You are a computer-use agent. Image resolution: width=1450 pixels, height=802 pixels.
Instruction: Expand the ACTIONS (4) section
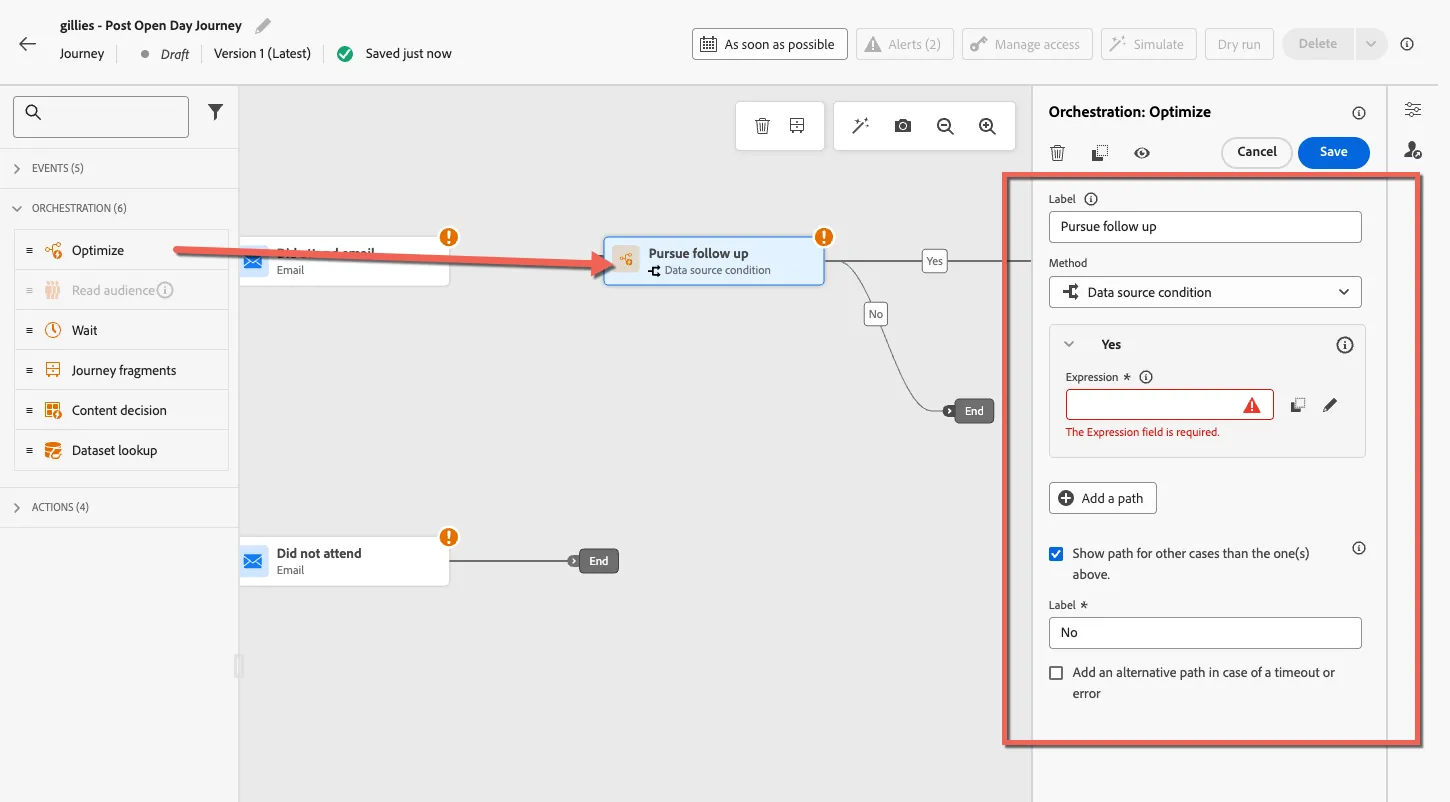tap(17, 508)
